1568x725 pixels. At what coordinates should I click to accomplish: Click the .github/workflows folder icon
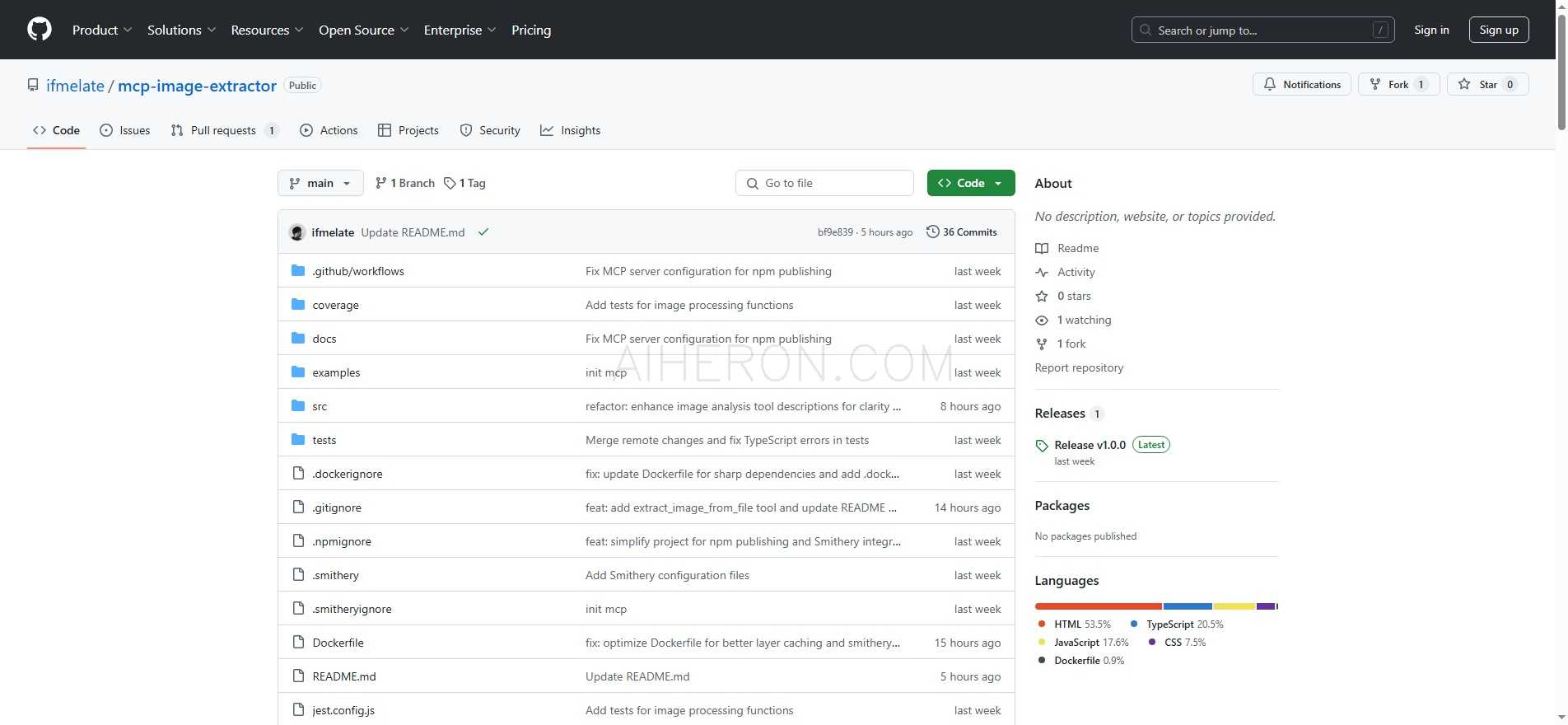tap(298, 271)
